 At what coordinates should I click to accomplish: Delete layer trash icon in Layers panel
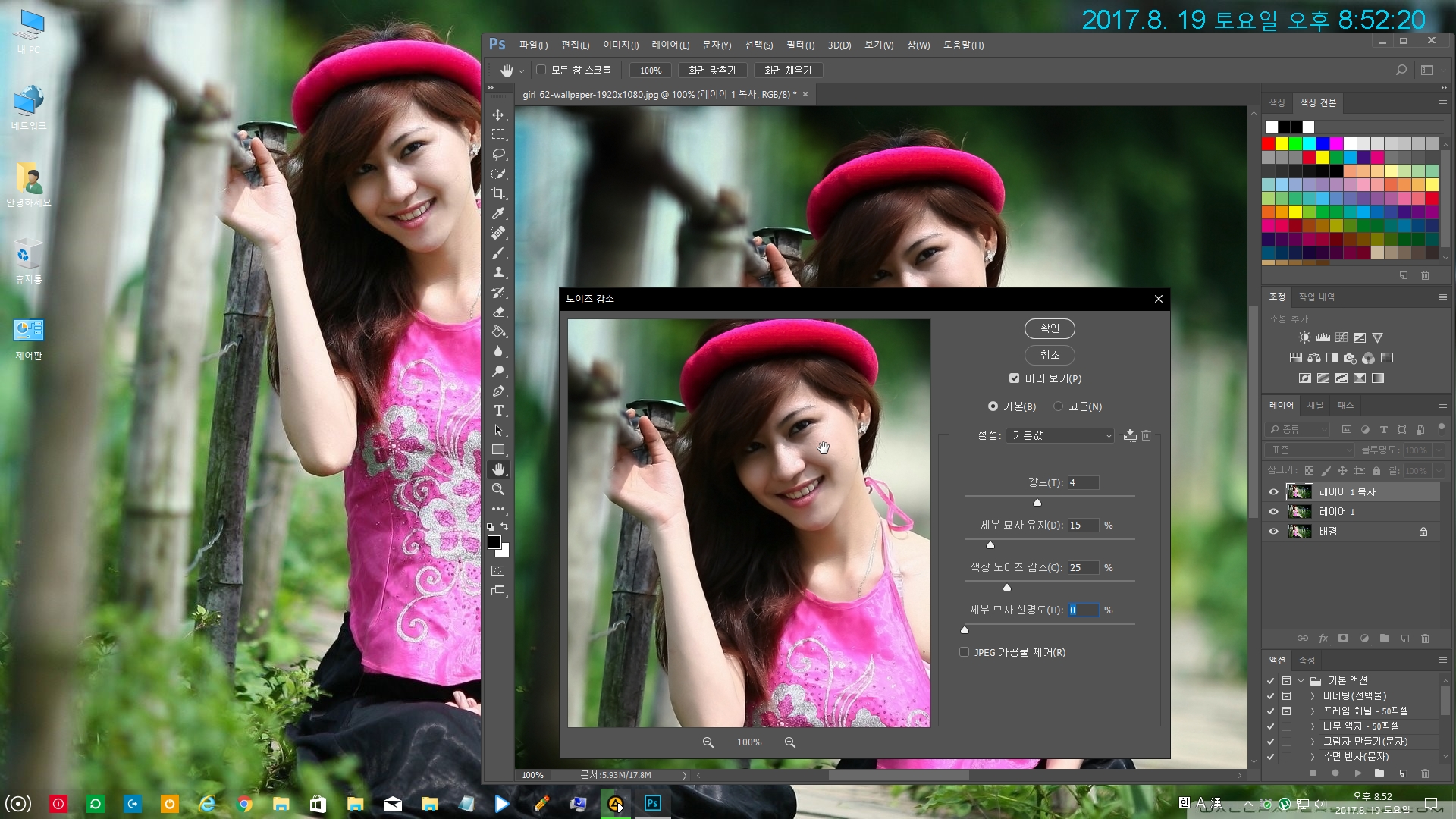(1425, 639)
